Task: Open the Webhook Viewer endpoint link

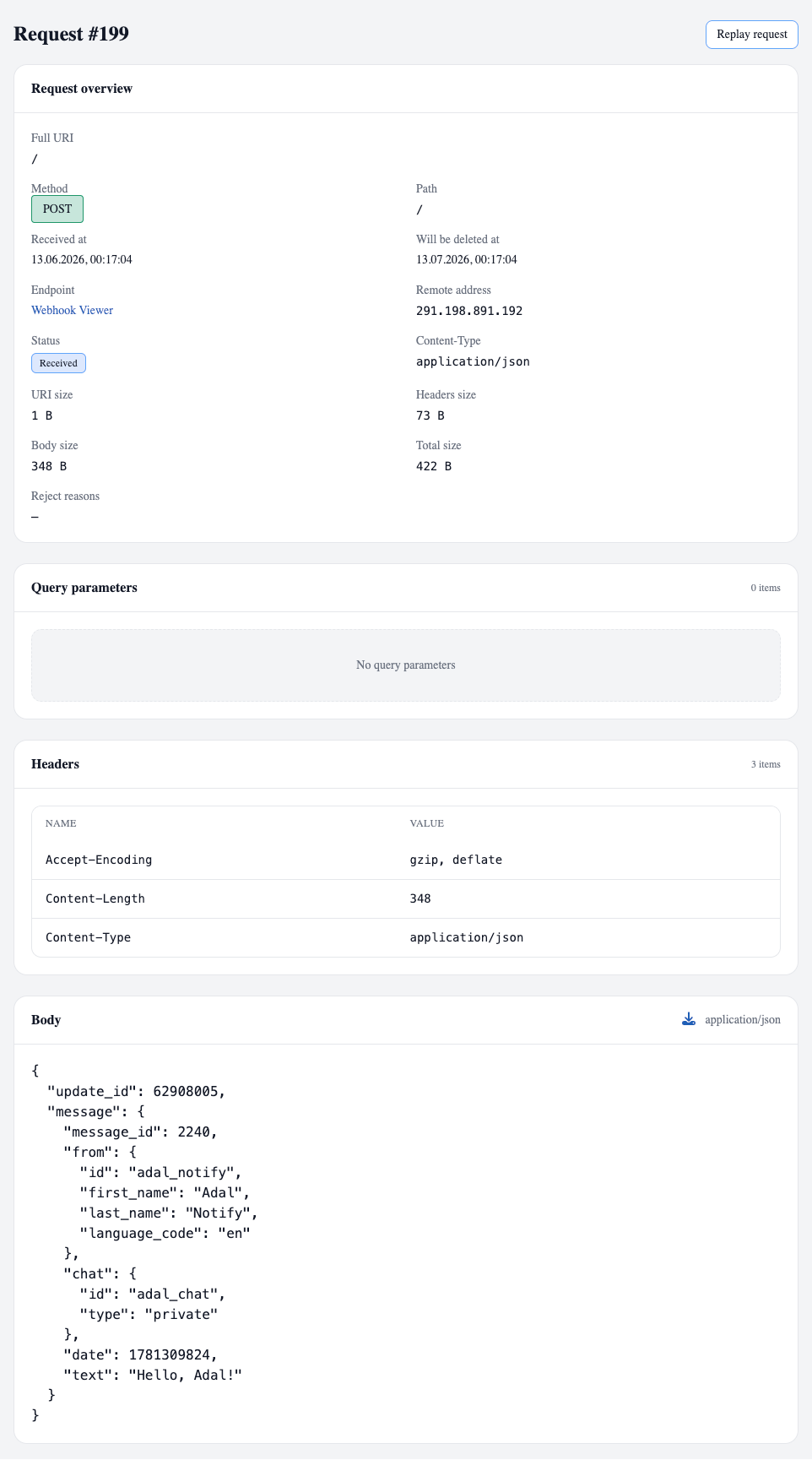Action: (72, 310)
